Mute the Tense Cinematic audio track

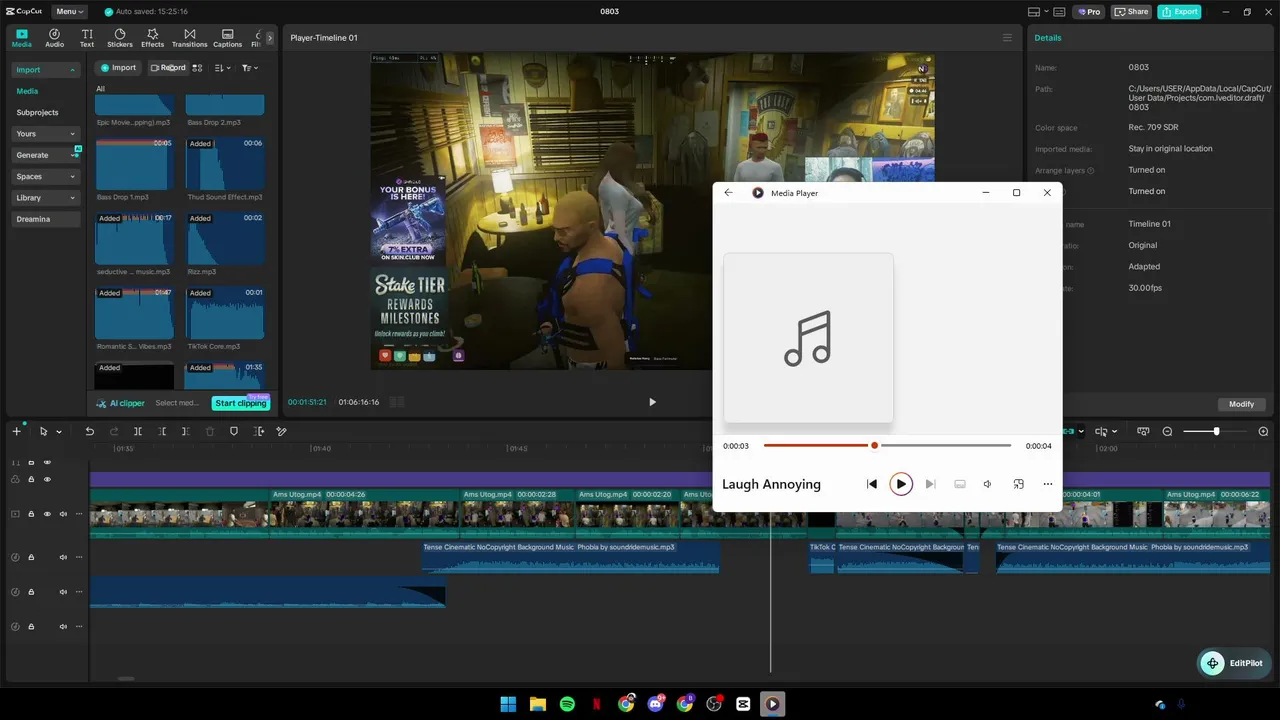(x=63, y=557)
